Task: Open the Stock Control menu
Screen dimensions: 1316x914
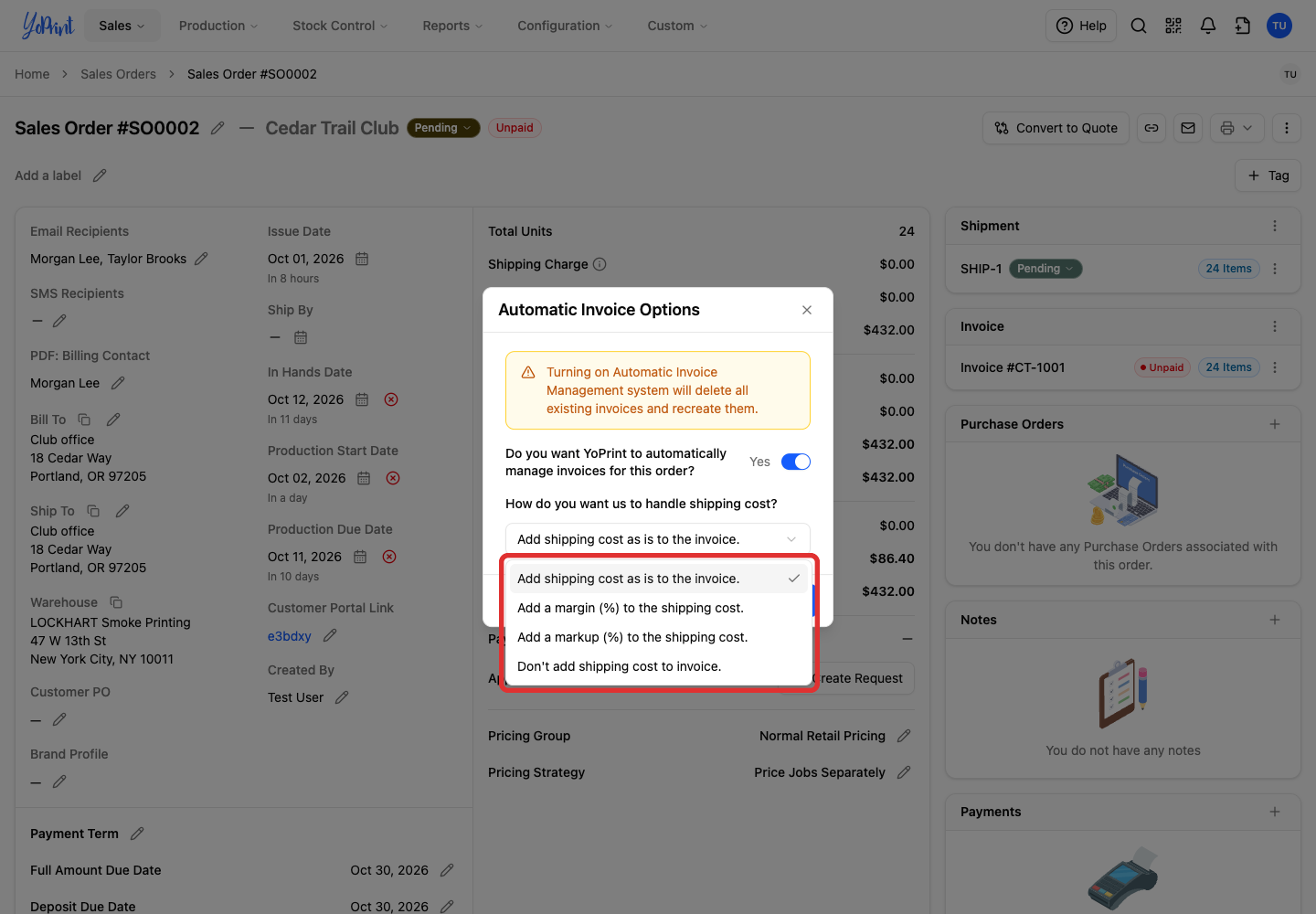Action: point(340,26)
